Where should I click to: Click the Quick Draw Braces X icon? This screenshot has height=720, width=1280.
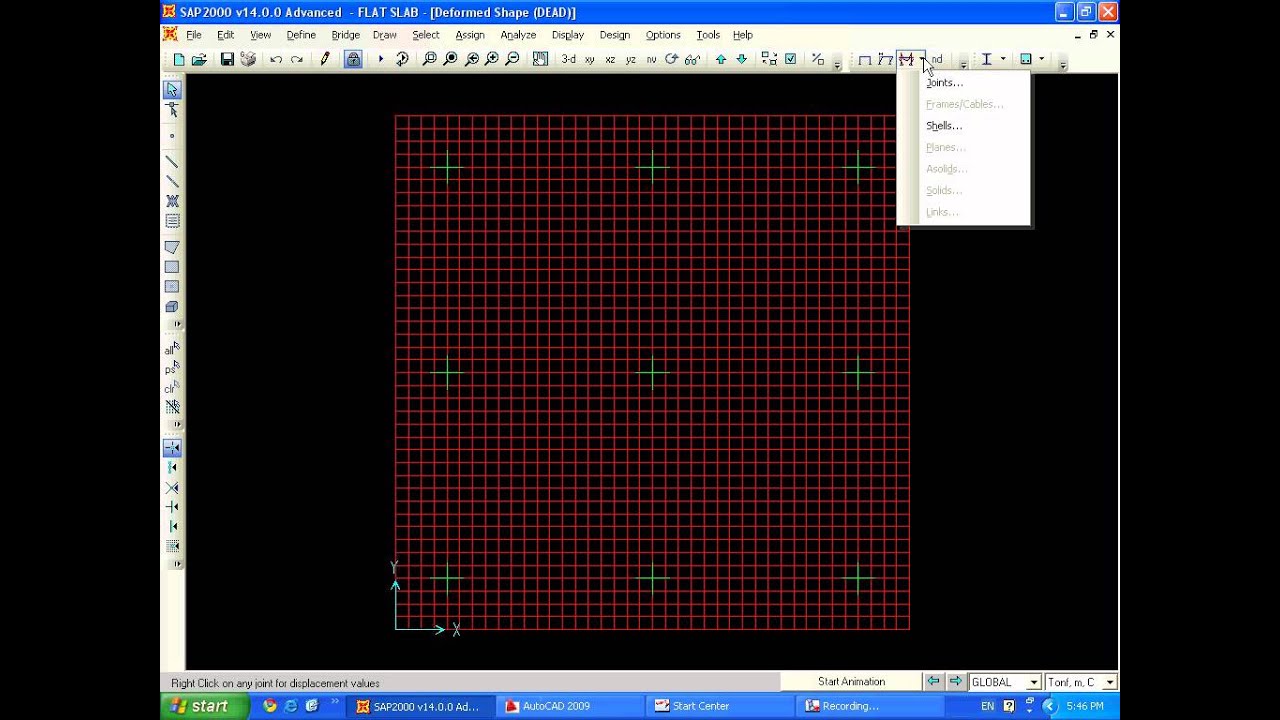click(x=172, y=201)
